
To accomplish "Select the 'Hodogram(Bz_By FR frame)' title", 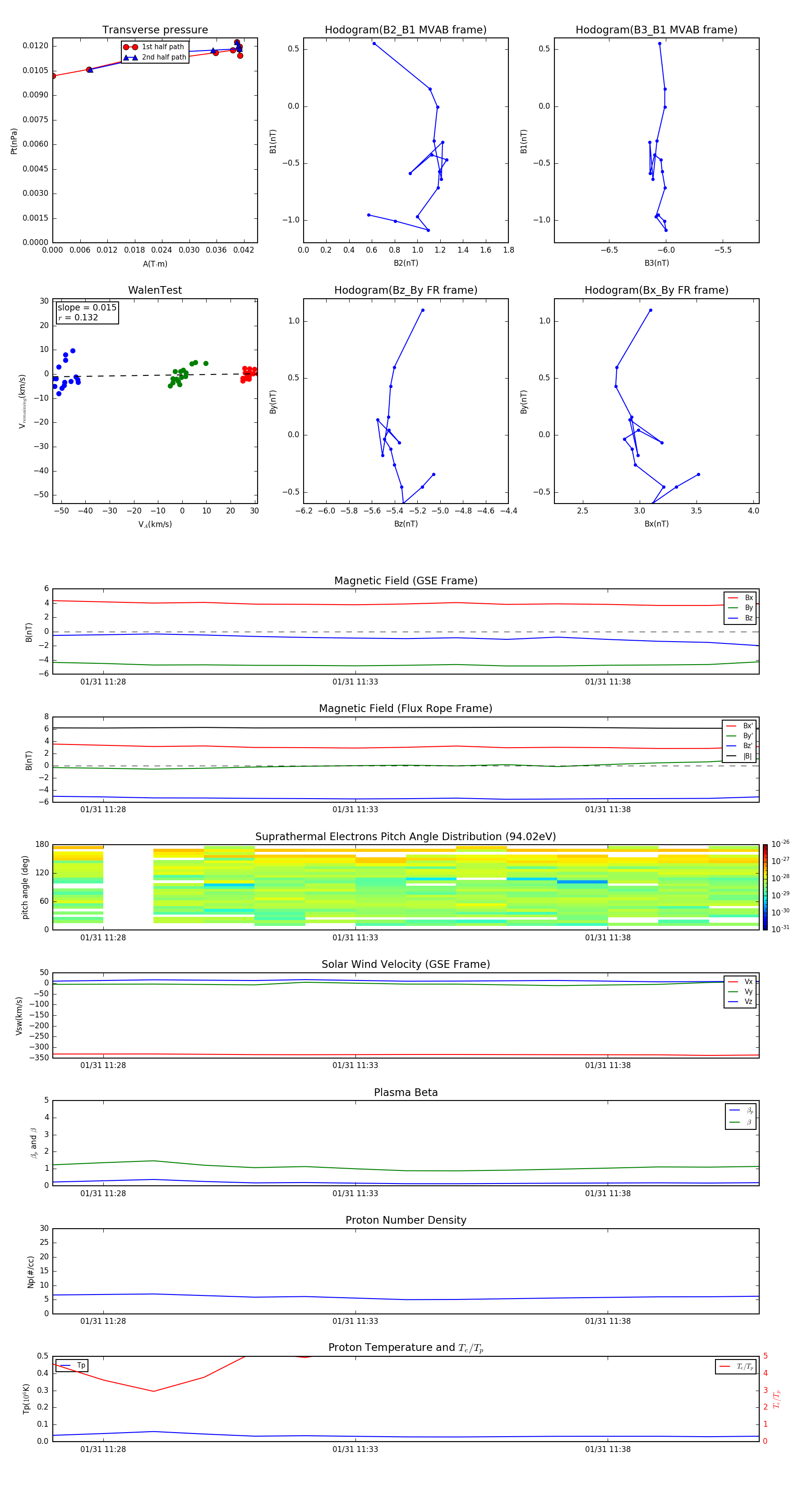I will (406, 290).
